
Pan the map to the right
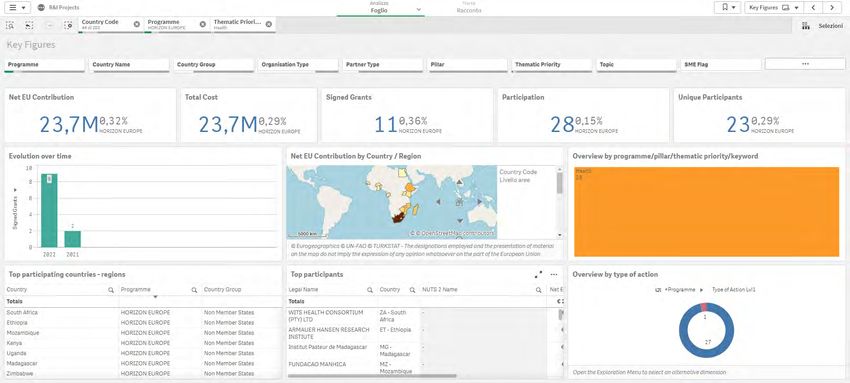479,202
